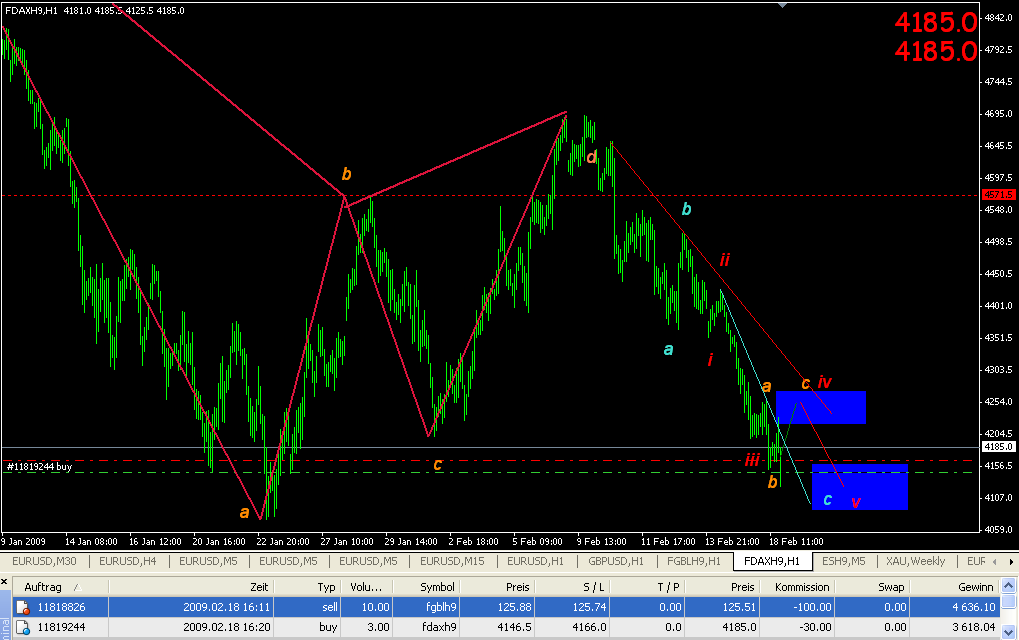Click the cyan 'c' wave label
Image resolution: width=1019 pixels, height=640 pixels.
coord(827,499)
